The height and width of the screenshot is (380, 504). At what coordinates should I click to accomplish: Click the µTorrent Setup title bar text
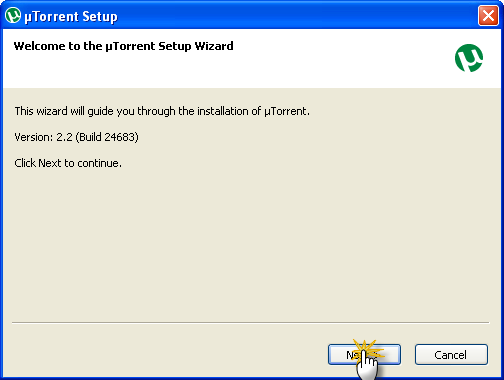pyautogui.click(x=71, y=17)
